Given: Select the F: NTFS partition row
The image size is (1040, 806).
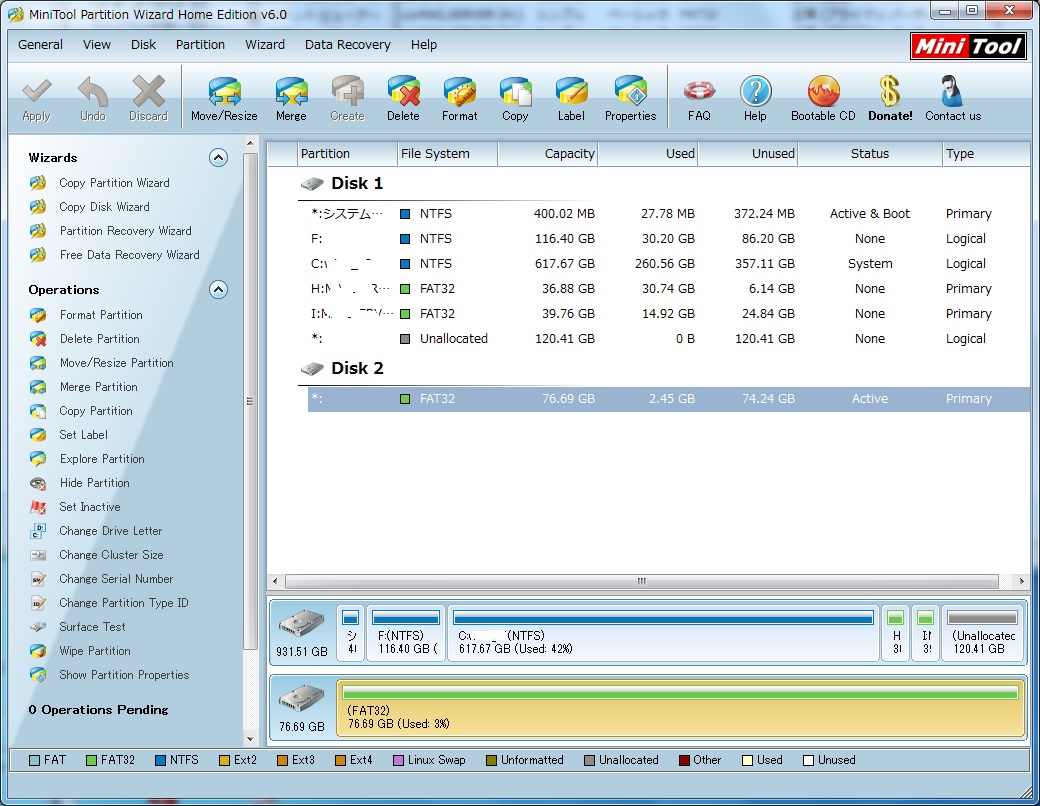Looking at the screenshot, I should click(x=668, y=239).
